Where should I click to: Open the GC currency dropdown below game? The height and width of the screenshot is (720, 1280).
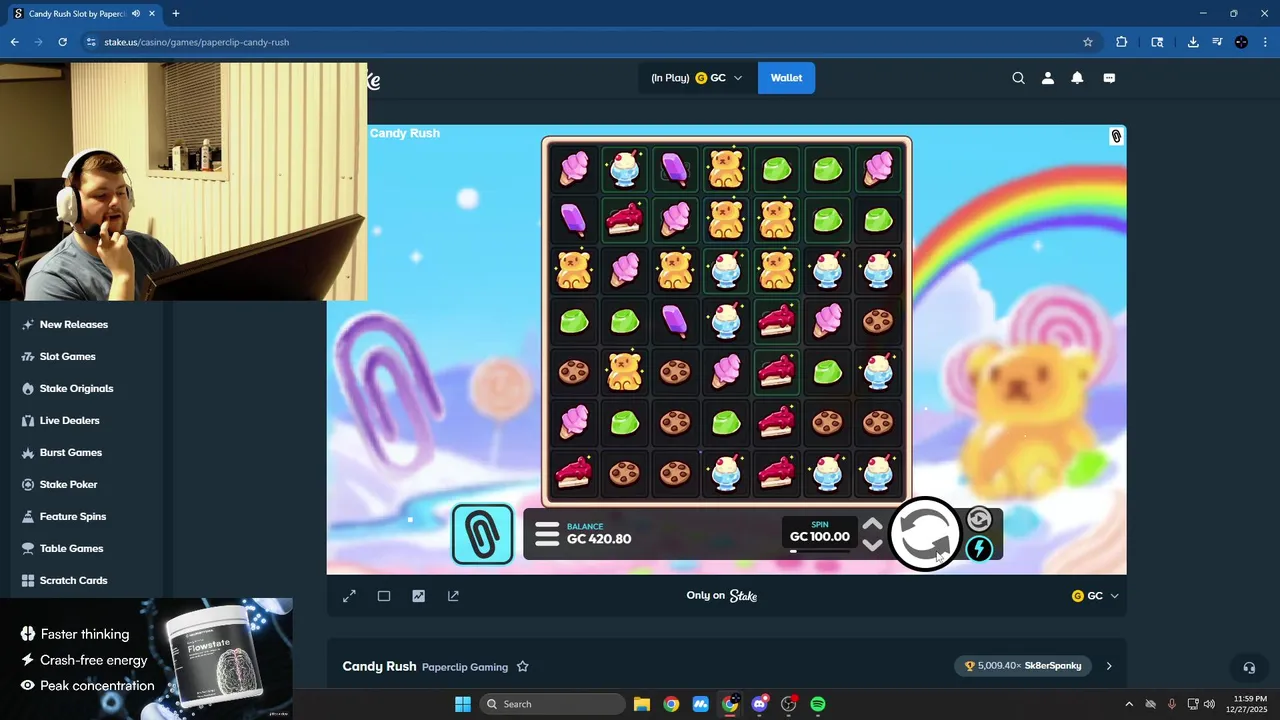pyautogui.click(x=1095, y=596)
